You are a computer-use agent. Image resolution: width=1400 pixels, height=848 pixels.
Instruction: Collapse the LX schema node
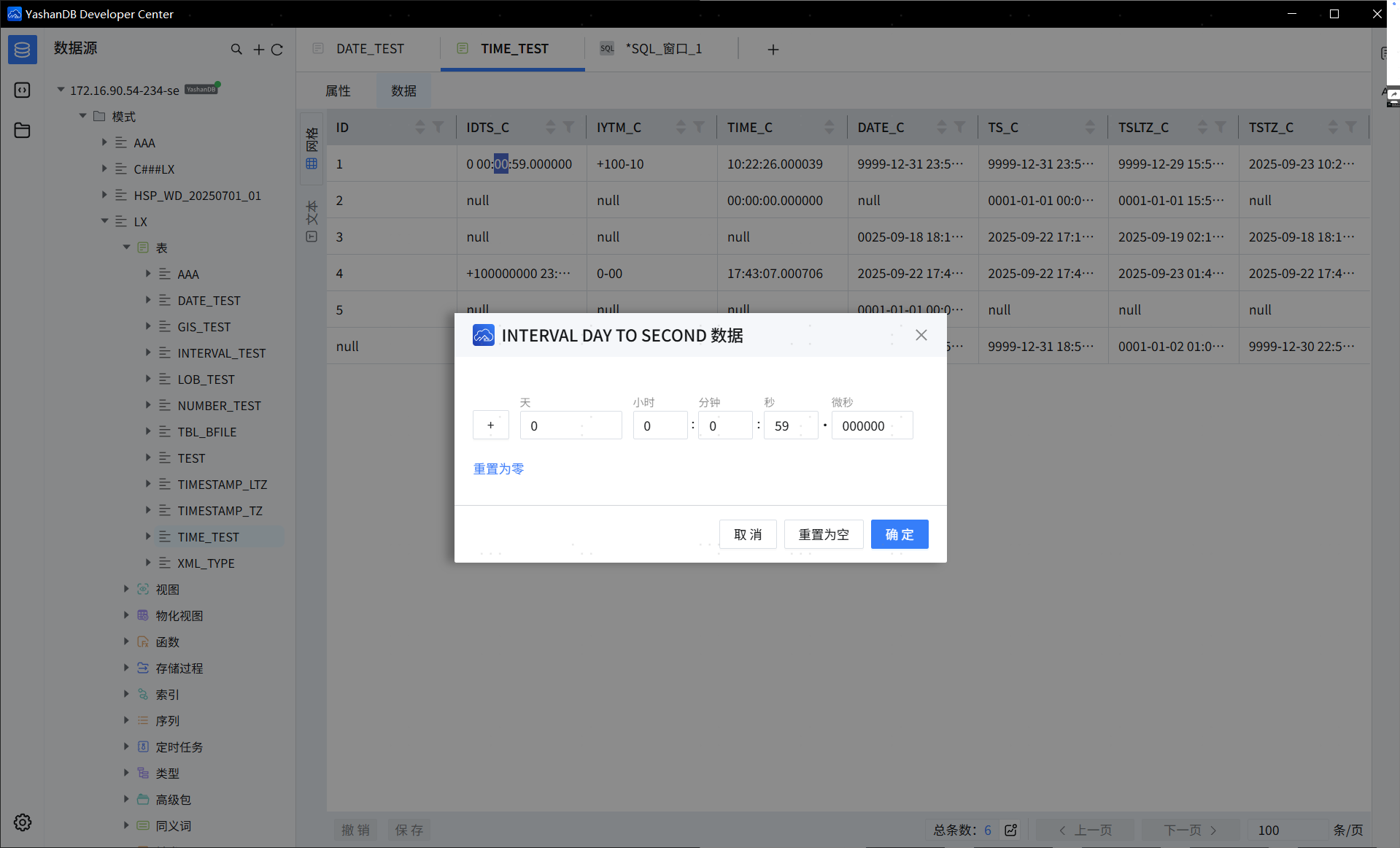pos(104,221)
